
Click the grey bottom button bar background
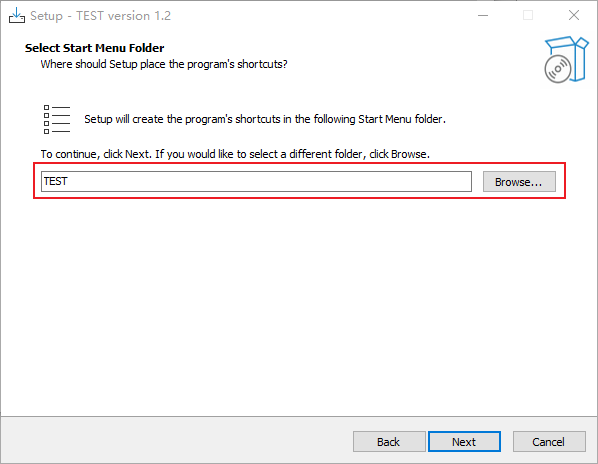[175, 440]
